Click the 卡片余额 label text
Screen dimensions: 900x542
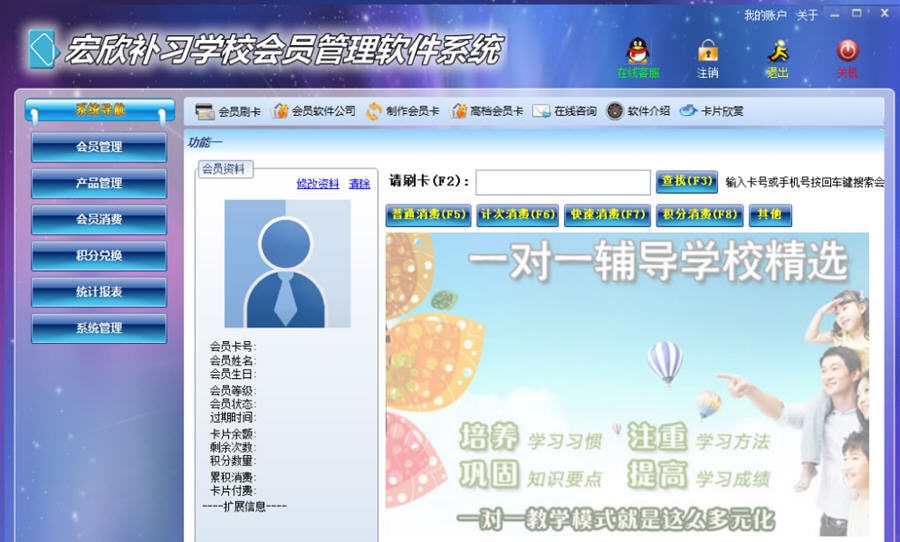click(x=232, y=433)
